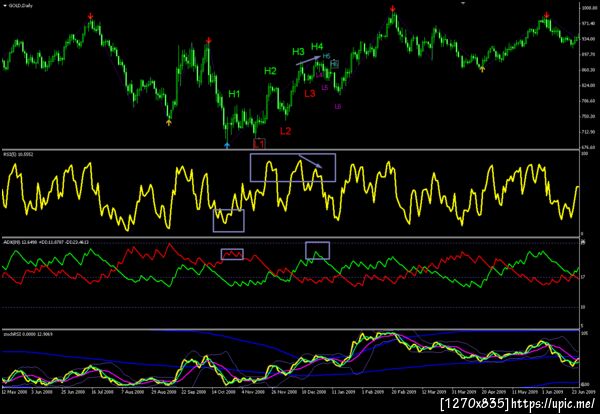Select the red L3 chart label
Screen dimensions: 600x414
[x=310, y=93]
